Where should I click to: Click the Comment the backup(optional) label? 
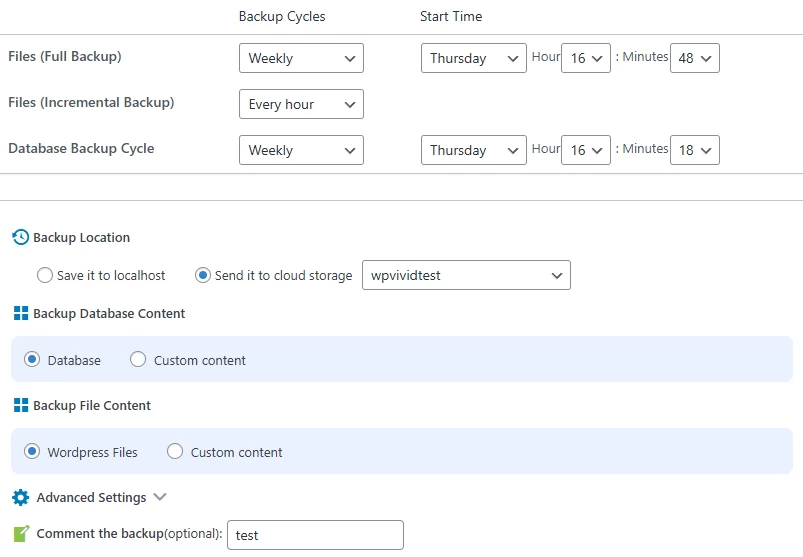(x=129, y=533)
